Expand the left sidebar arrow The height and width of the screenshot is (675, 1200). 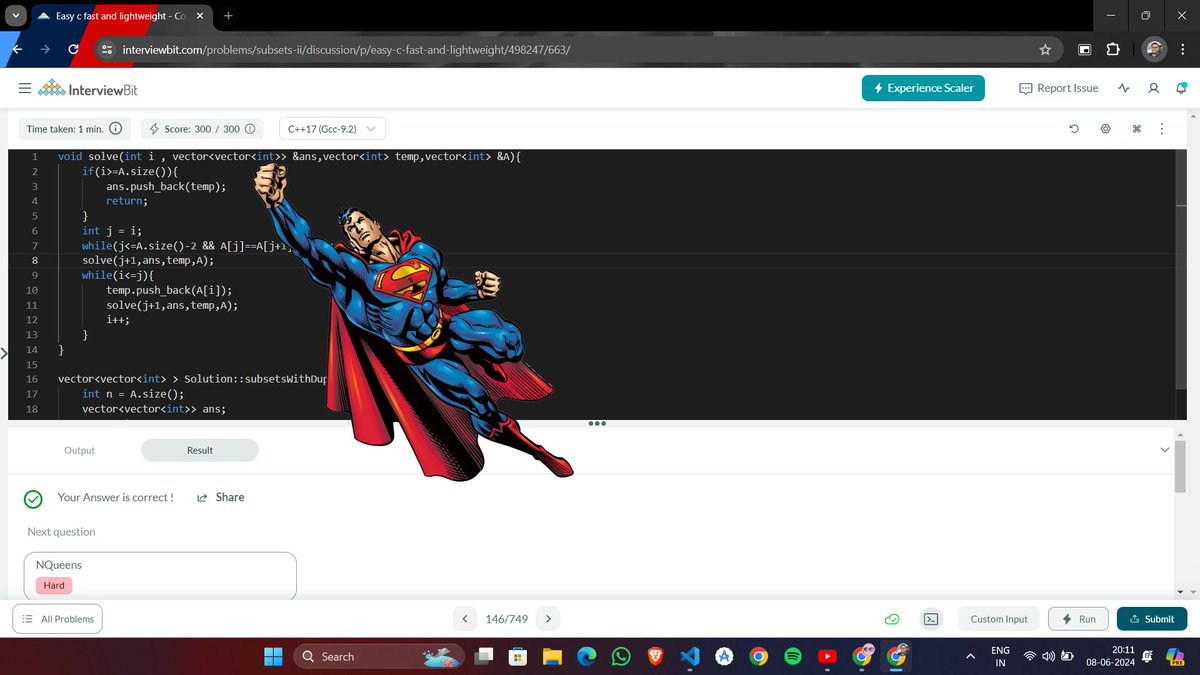pos(3,352)
